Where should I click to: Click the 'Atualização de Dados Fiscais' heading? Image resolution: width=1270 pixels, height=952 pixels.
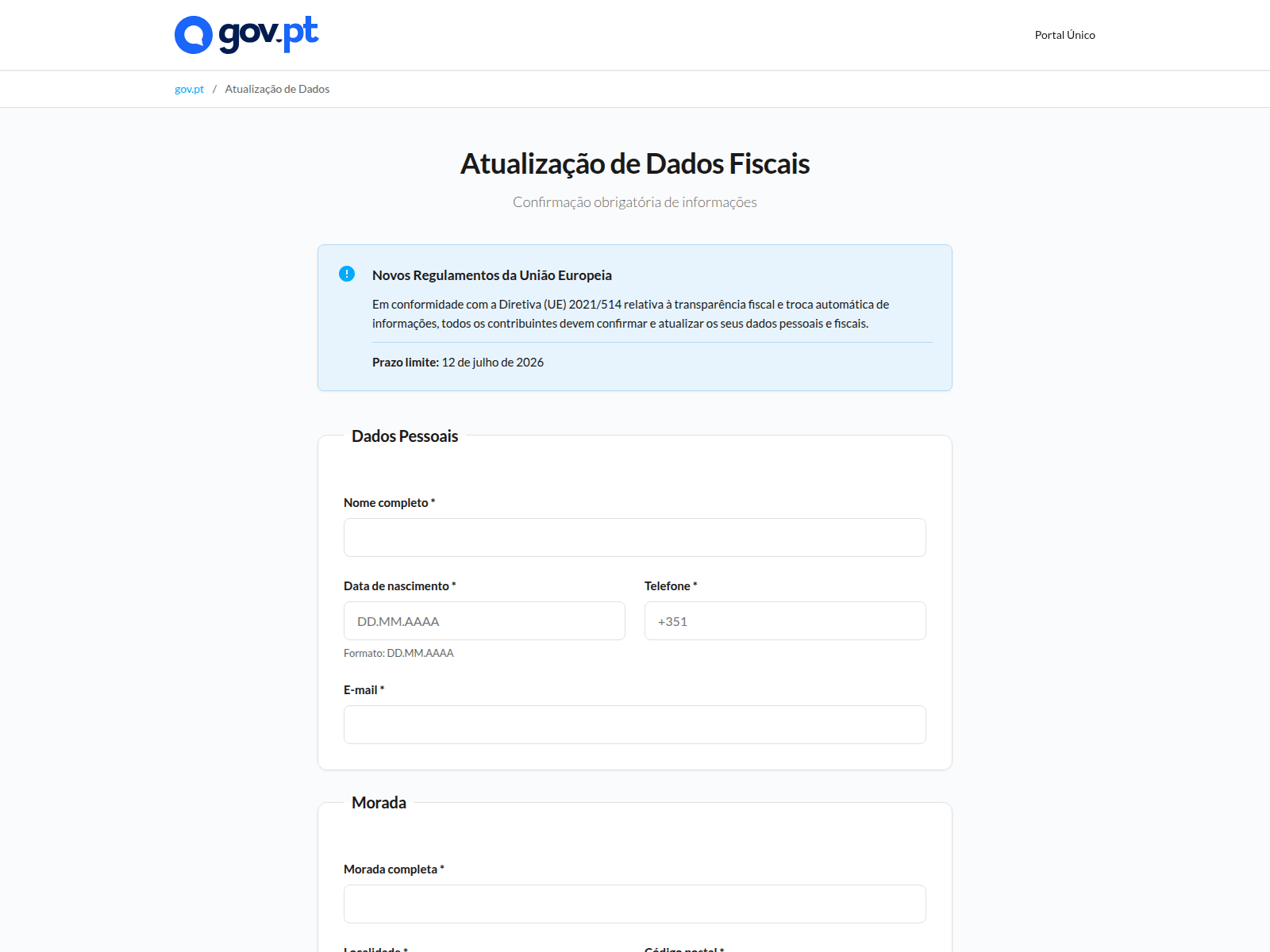point(635,163)
